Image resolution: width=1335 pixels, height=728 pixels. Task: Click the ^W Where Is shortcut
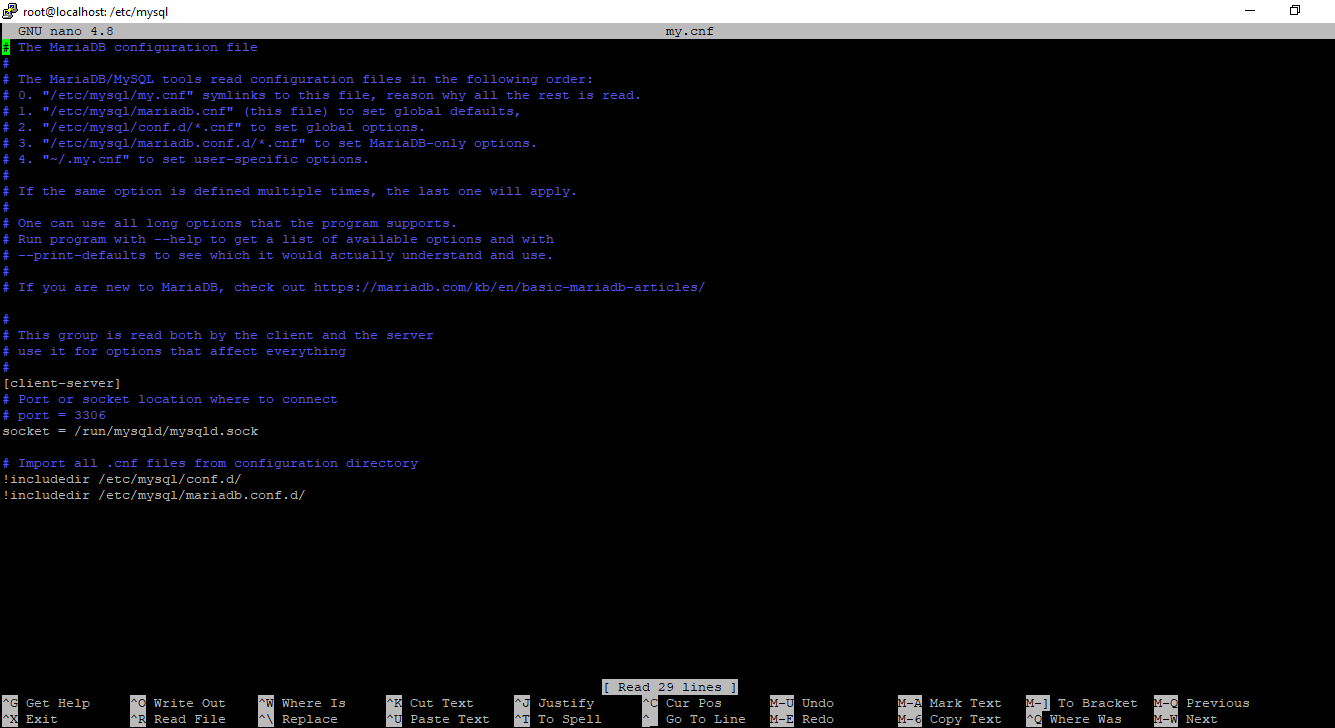coord(302,703)
